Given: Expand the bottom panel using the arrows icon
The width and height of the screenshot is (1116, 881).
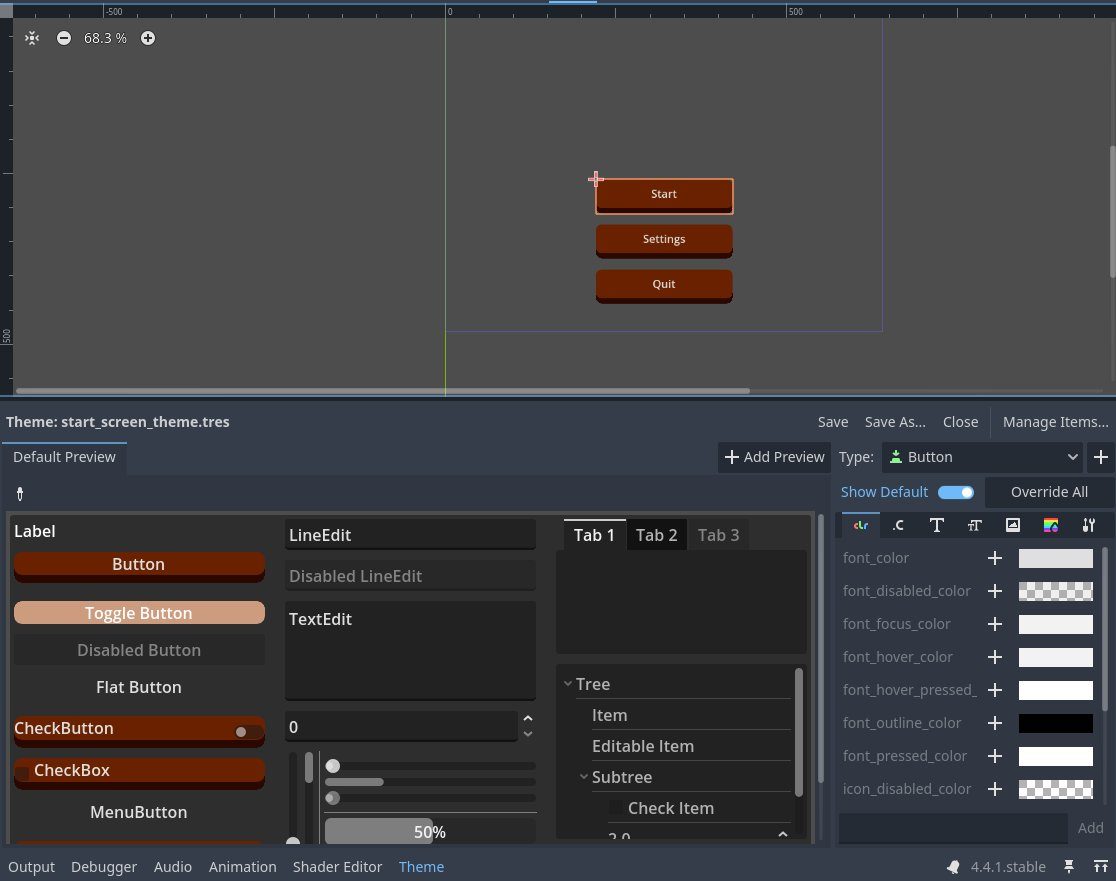Looking at the screenshot, I should (x=1100, y=866).
